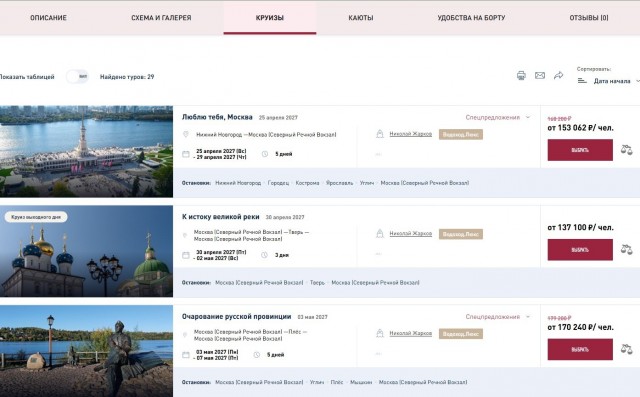Click Найдено туров: 29 text
640x397 pixels.
(x=127, y=77)
